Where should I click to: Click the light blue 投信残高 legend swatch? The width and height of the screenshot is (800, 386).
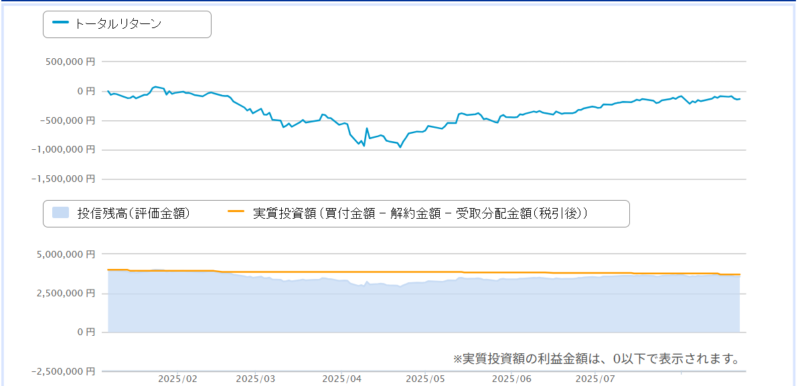pyautogui.click(x=60, y=213)
